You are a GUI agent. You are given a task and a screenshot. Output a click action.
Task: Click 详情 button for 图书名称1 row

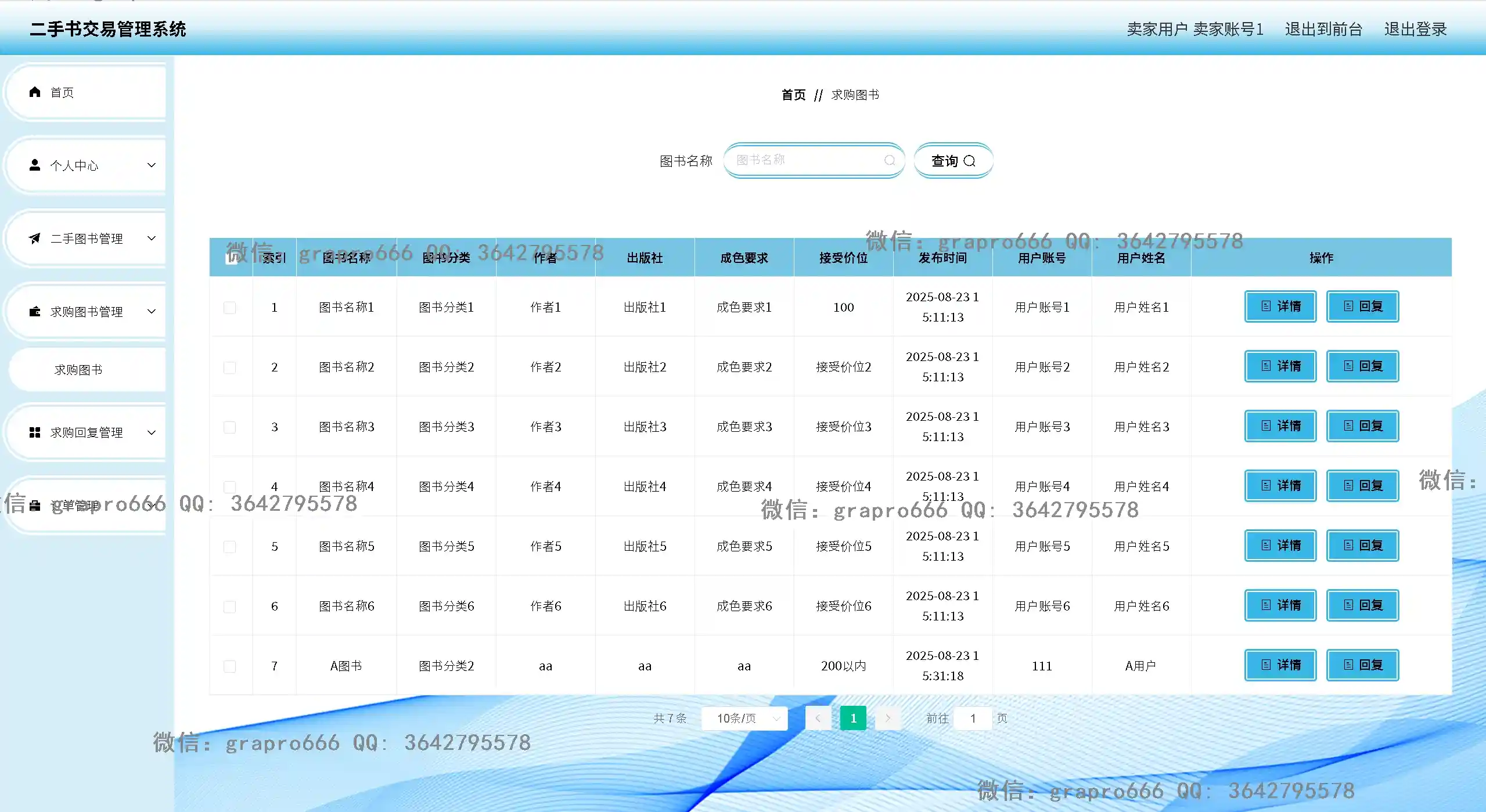tap(1280, 306)
